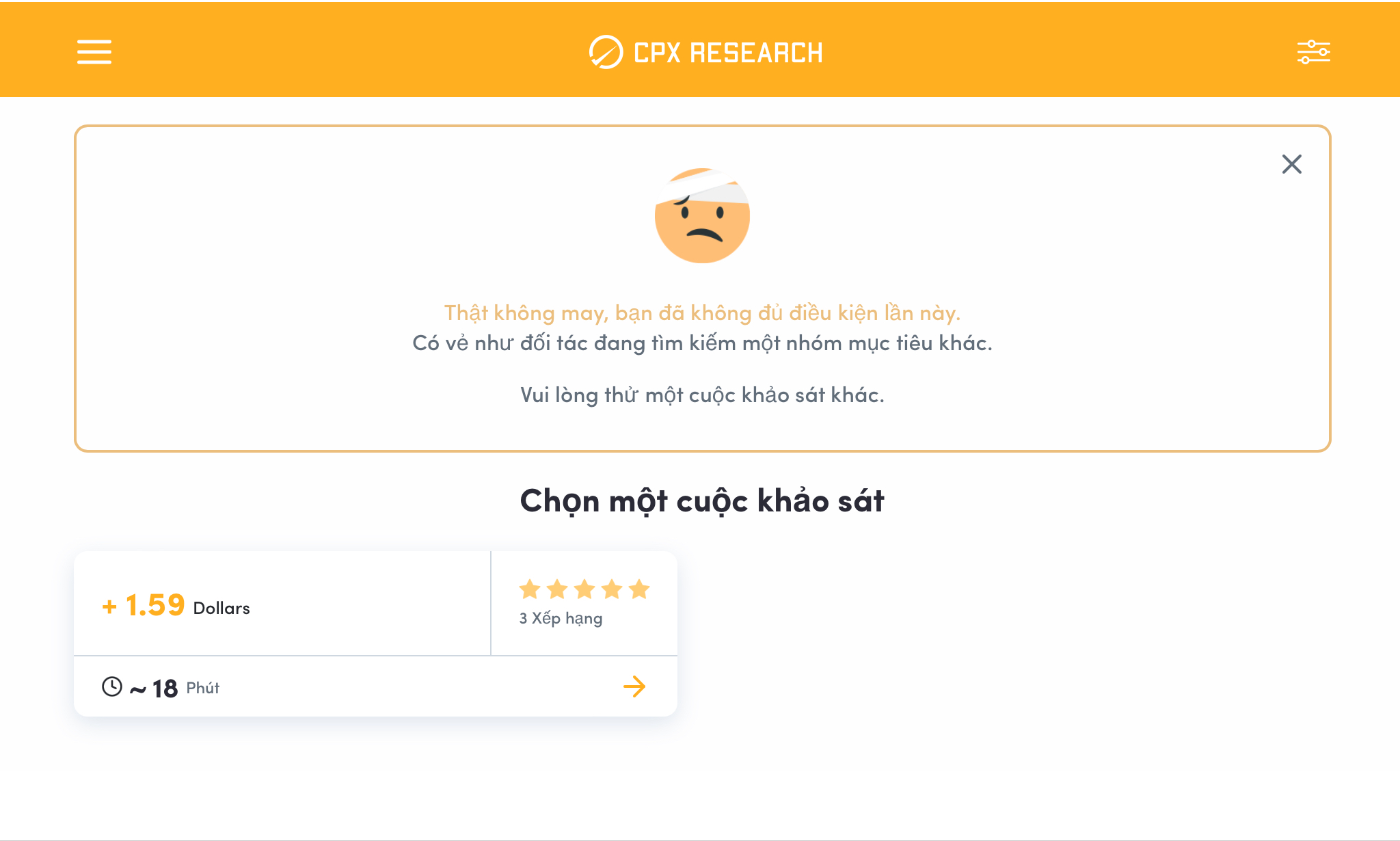Click the fourth rating star
1400x841 pixels.
point(612,589)
